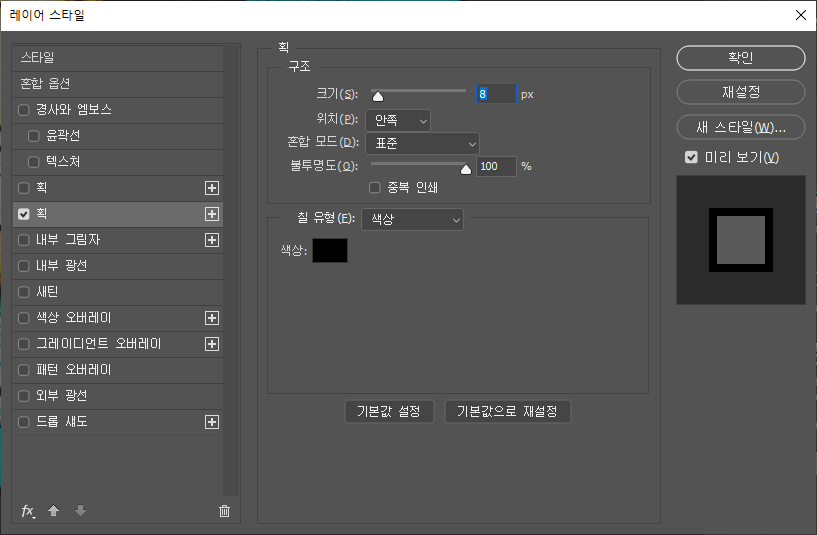
Task: Tick the 윤곽선 checkbox
Action: (x=34, y=136)
